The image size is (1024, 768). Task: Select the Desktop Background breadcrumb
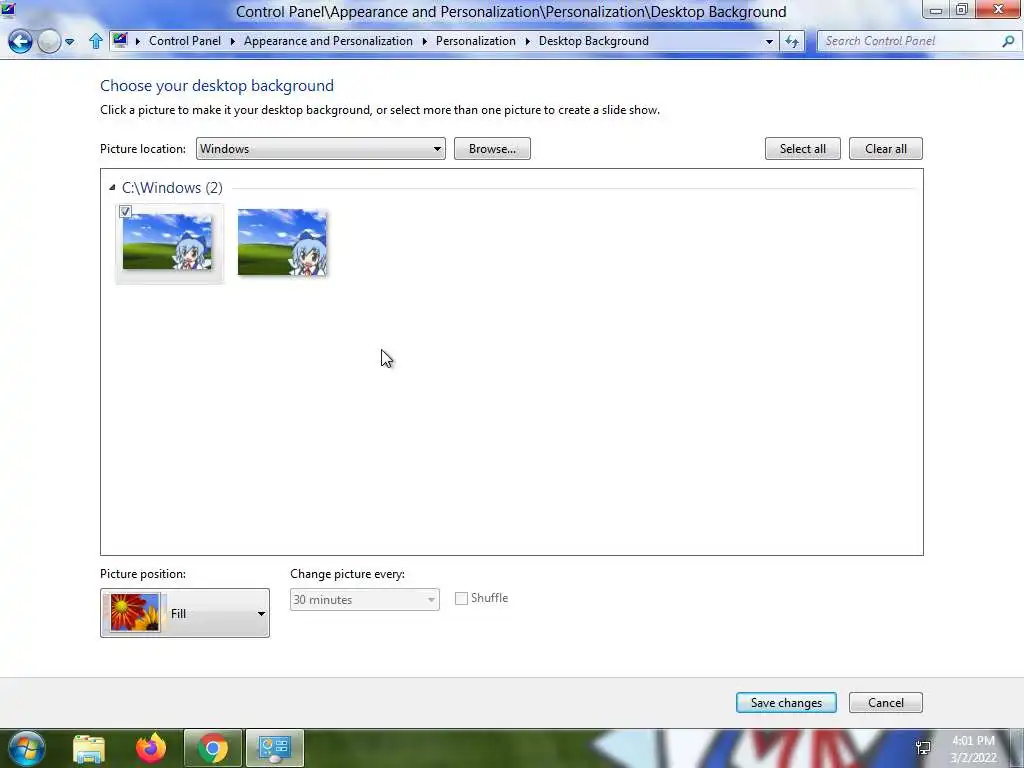coord(593,40)
